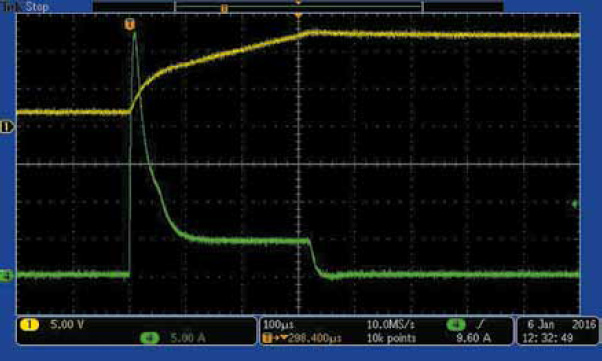Screen dimensions: 602x361
Task: Select the orange center position marker at the graticule top
Action: coord(298,16)
